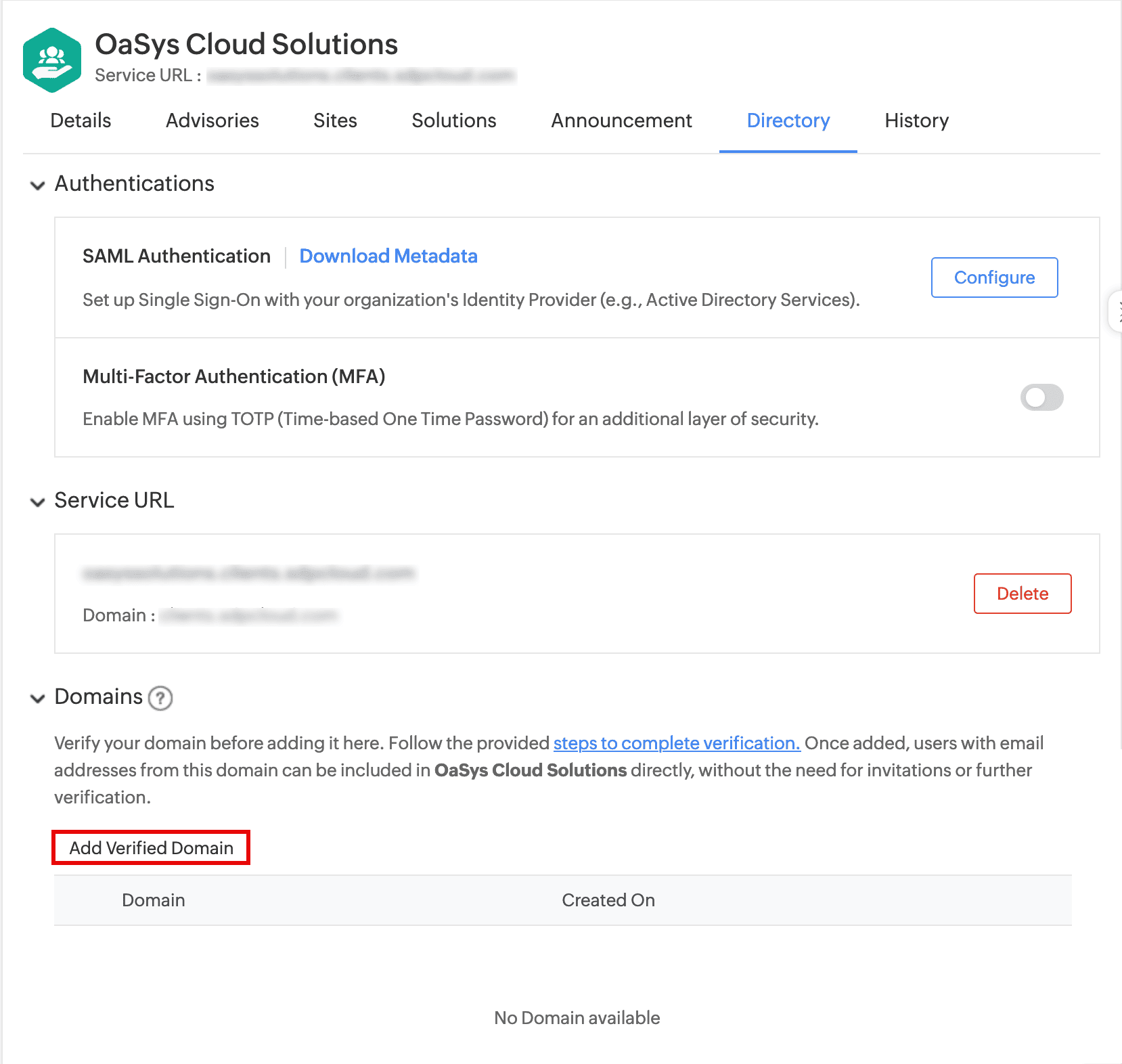Open the Solutions tab
This screenshot has width=1122, height=1064.
pos(454,120)
